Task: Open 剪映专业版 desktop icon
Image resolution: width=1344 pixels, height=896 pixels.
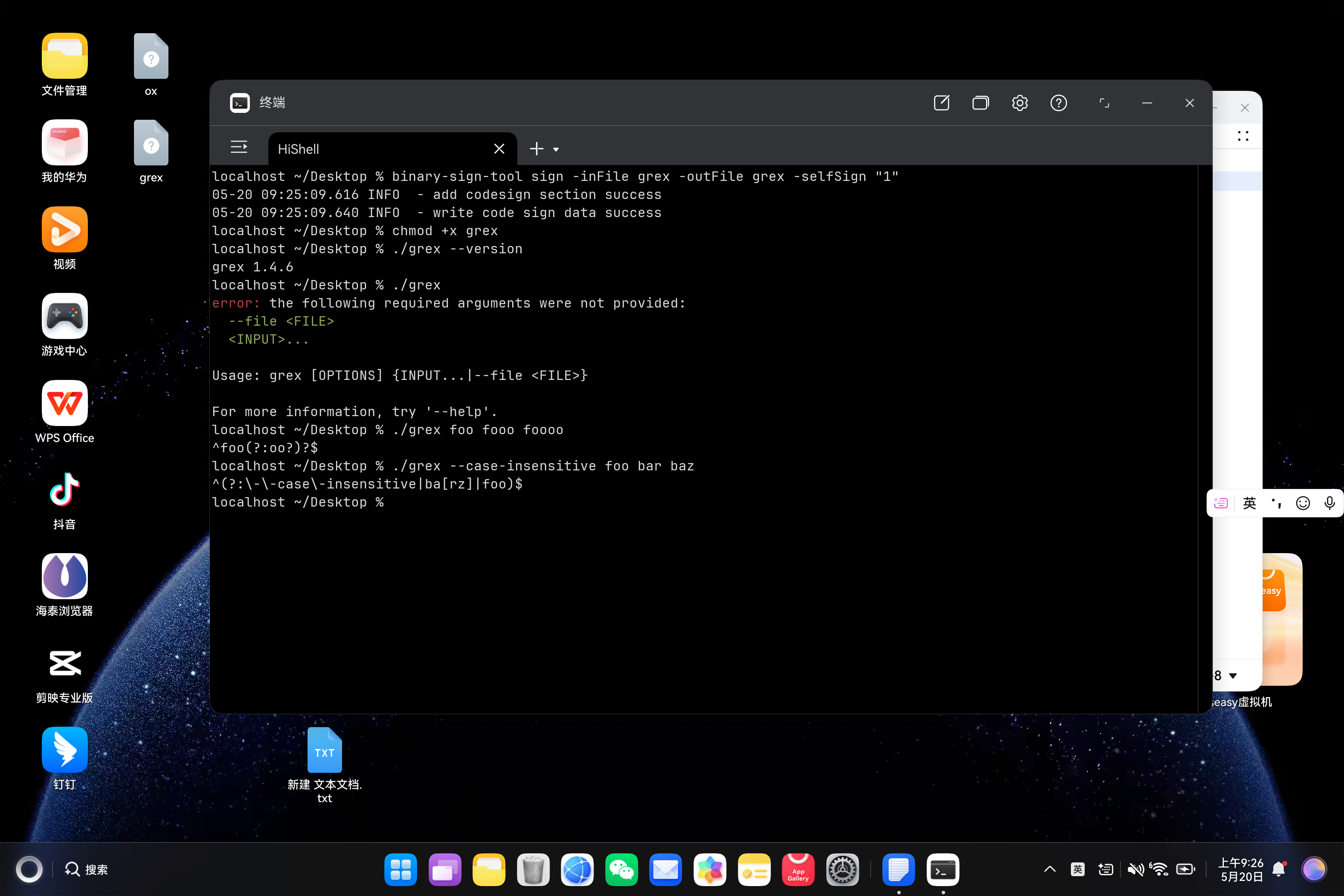Action: 65,663
